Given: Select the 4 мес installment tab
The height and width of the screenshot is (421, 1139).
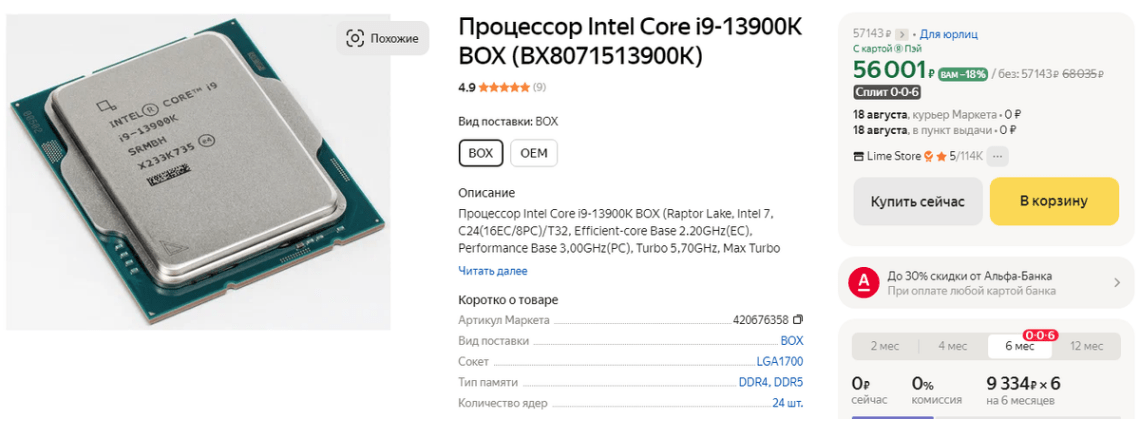Looking at the screenshot, I should click(952, 346).
